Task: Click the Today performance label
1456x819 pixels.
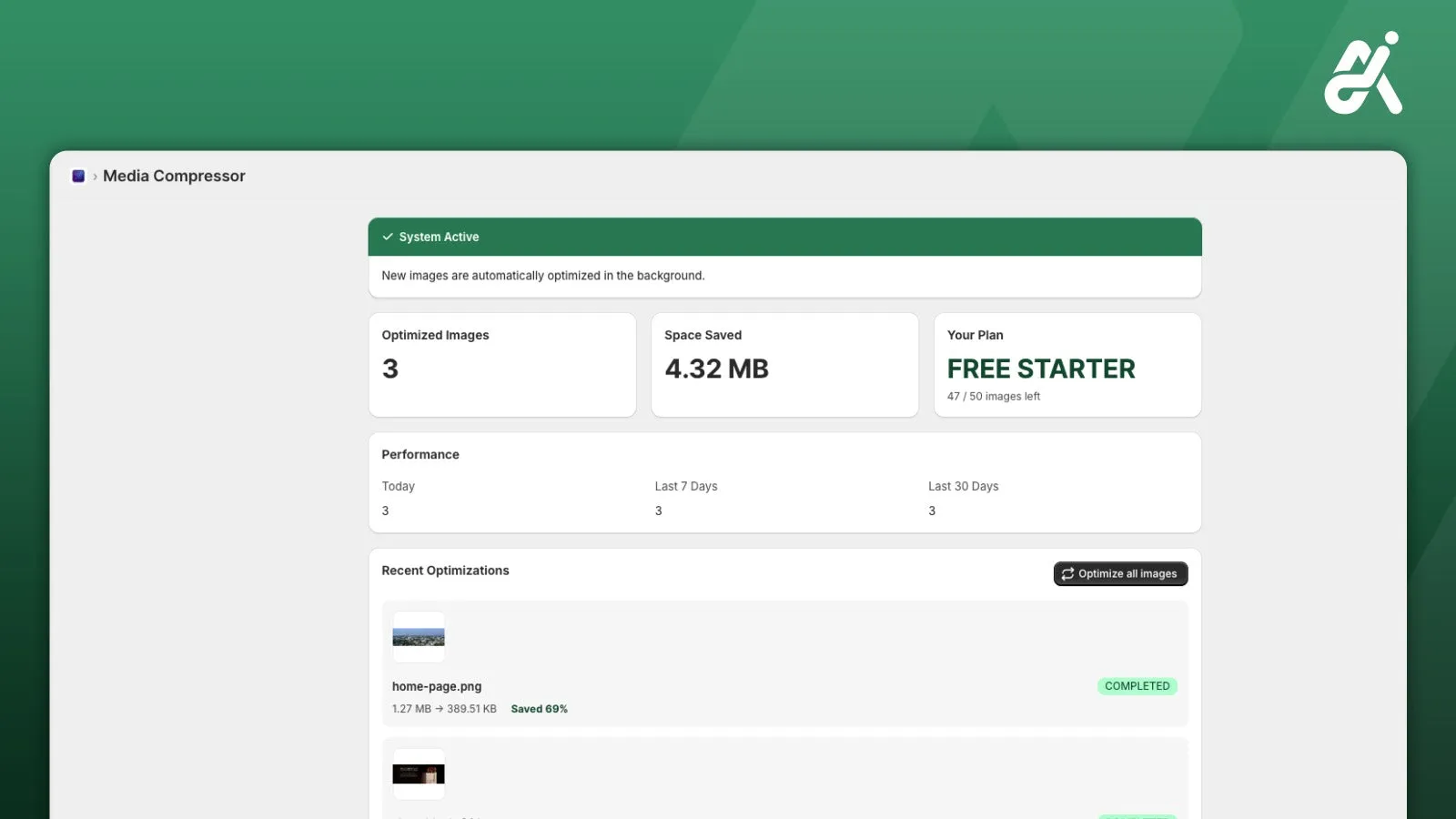Action: pos(398,487)
